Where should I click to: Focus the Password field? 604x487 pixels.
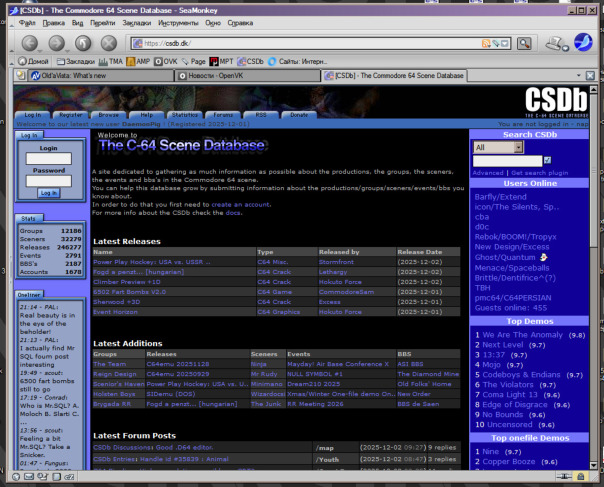(x=49, y=181)
